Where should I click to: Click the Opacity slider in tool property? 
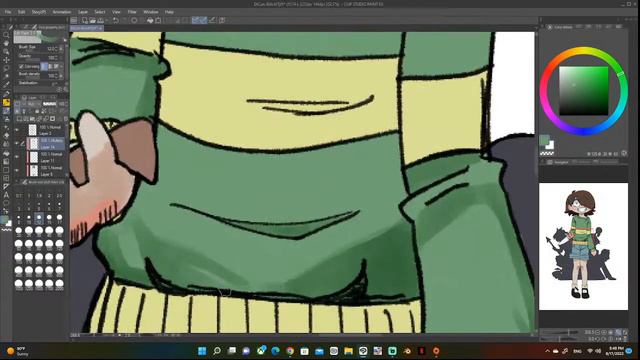click(33, 59)
